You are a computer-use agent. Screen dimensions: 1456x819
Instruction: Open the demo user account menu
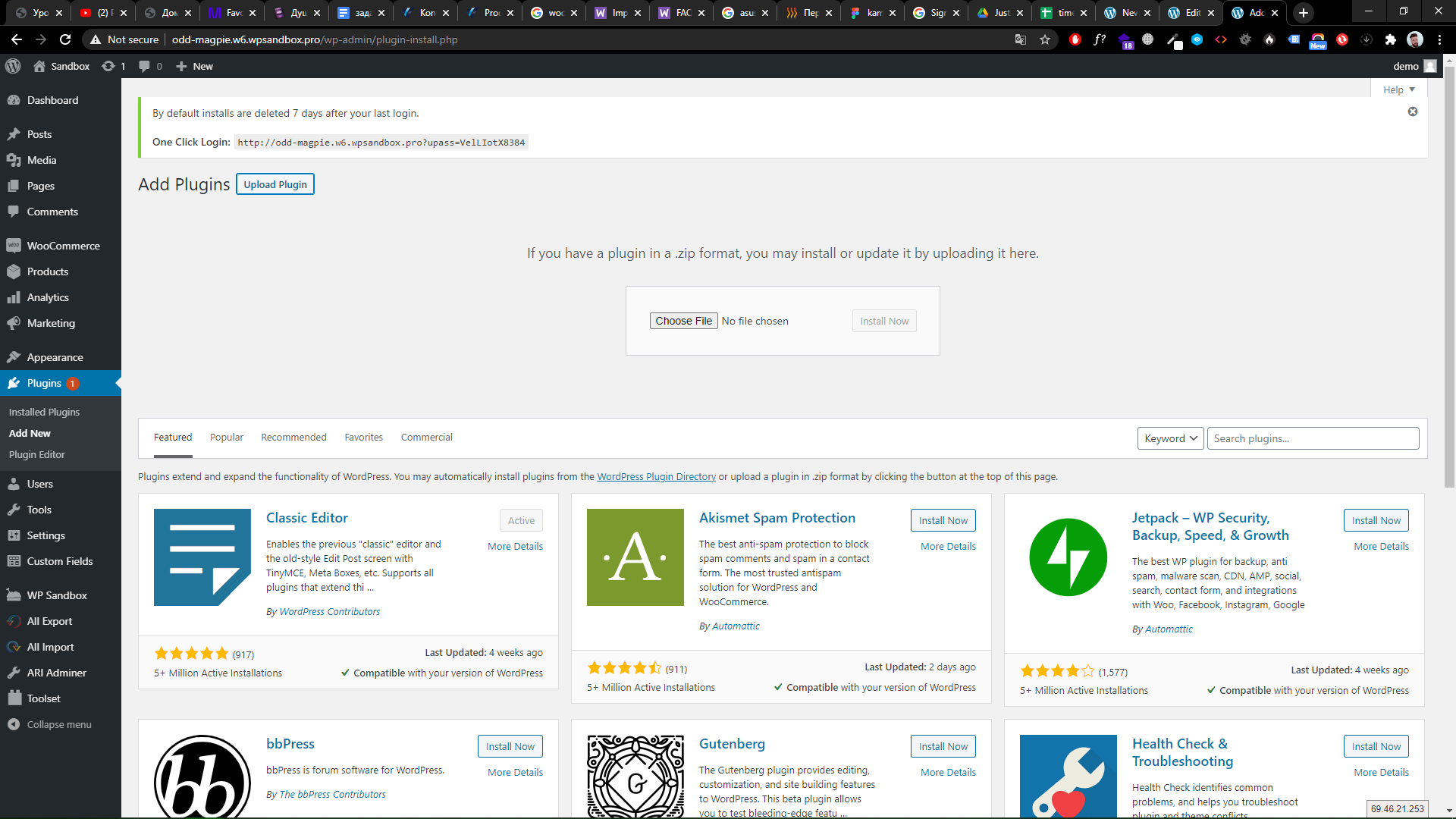pos(1414,66)
